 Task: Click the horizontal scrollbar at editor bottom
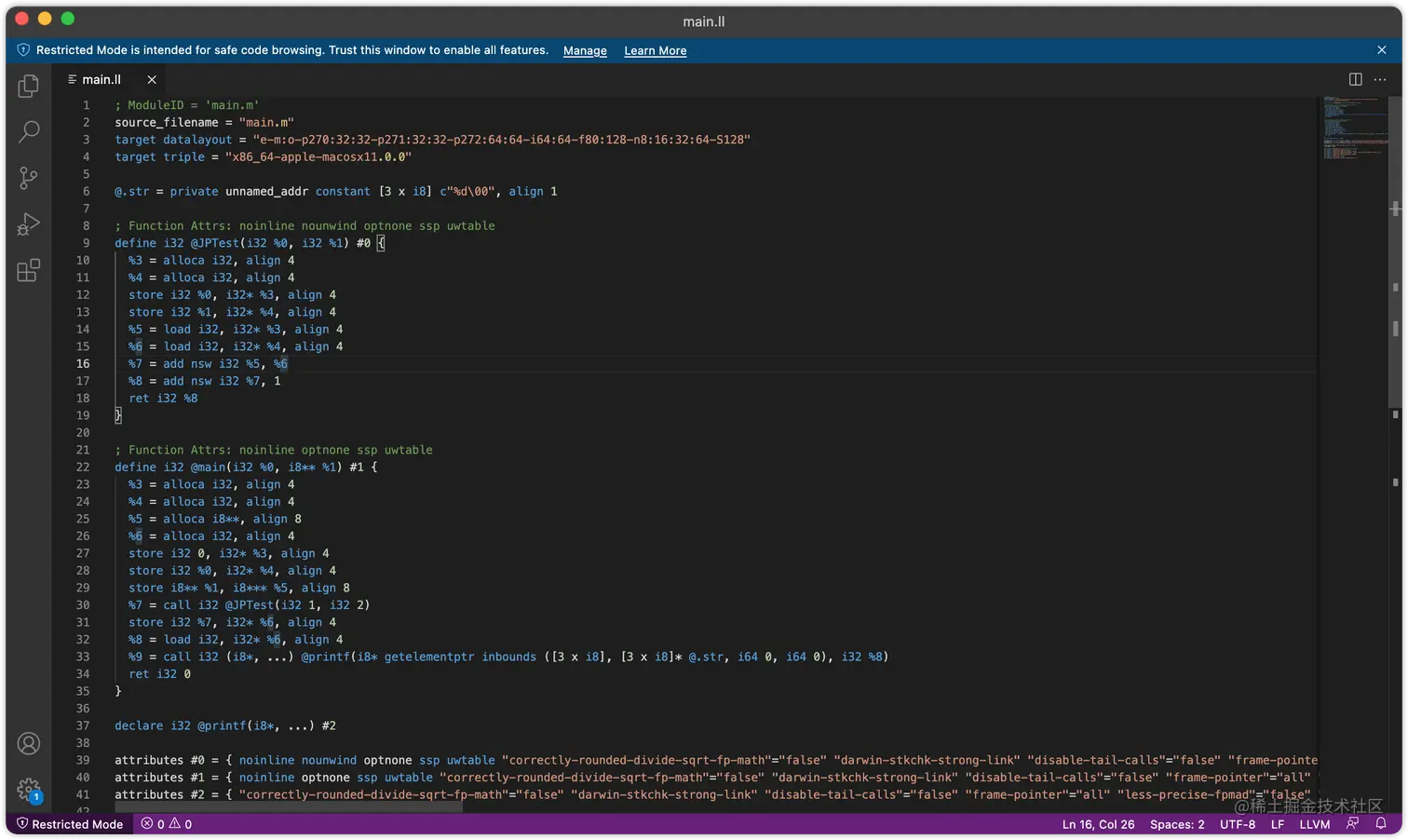(289, 807)
